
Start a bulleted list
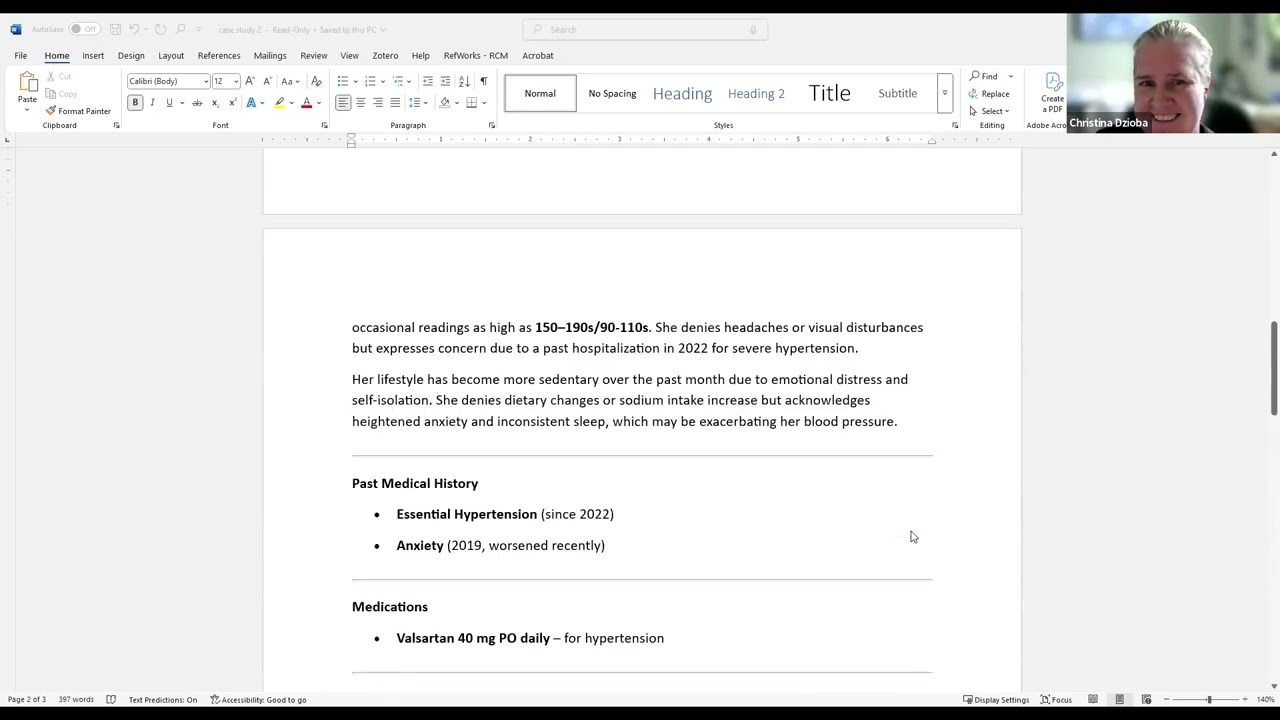342,81
